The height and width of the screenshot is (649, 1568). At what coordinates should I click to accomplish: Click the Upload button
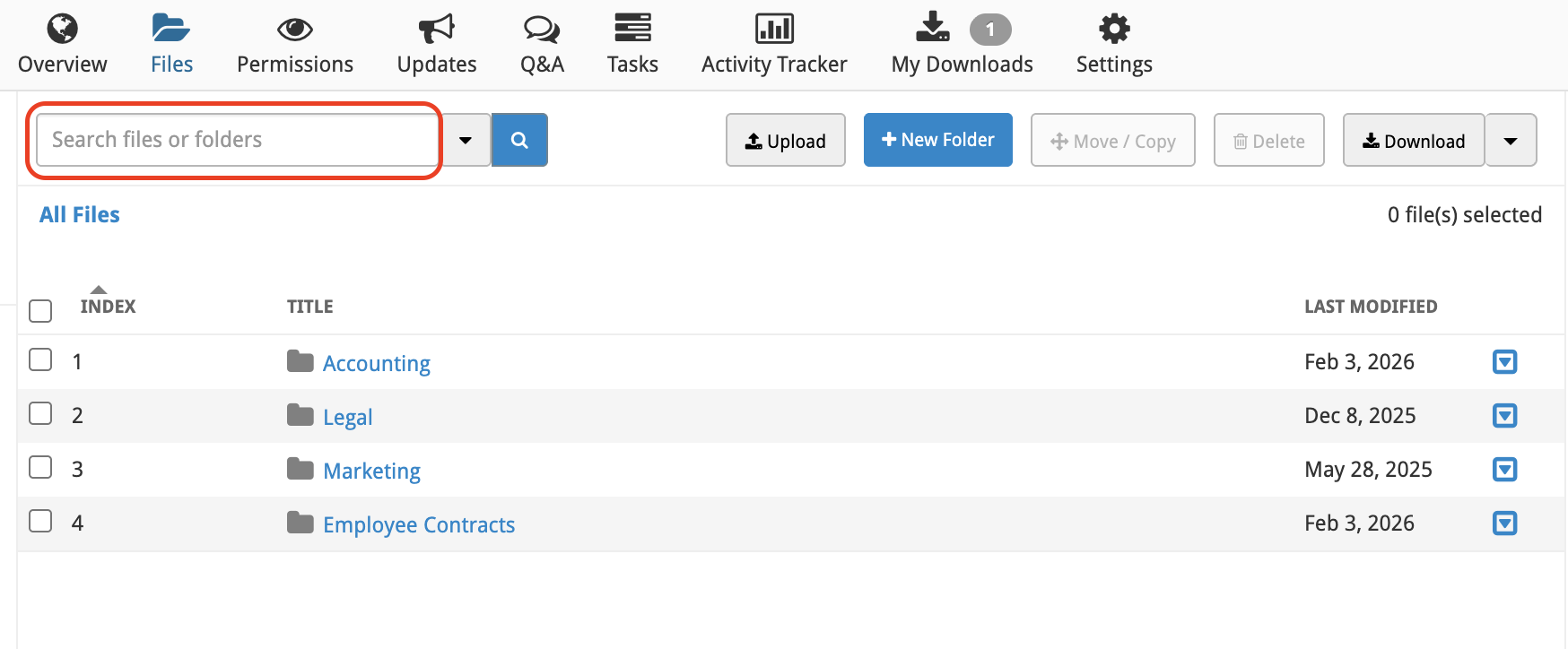click(x=786, y=140)
